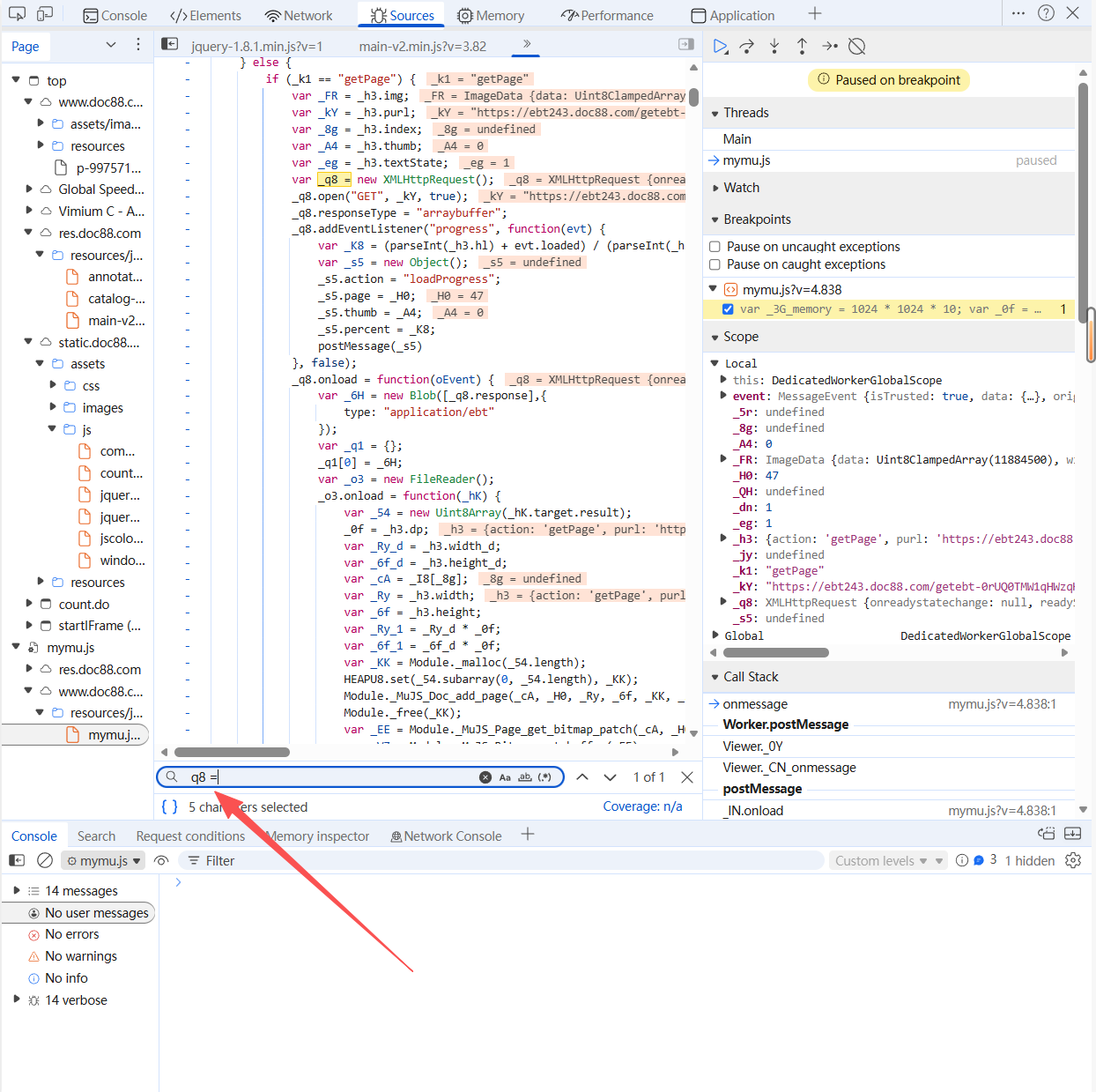Open the Memory inspector drawer tab
This screenshot has width=1096, height=1092.
pyautogui.click(x=317, y=836)
